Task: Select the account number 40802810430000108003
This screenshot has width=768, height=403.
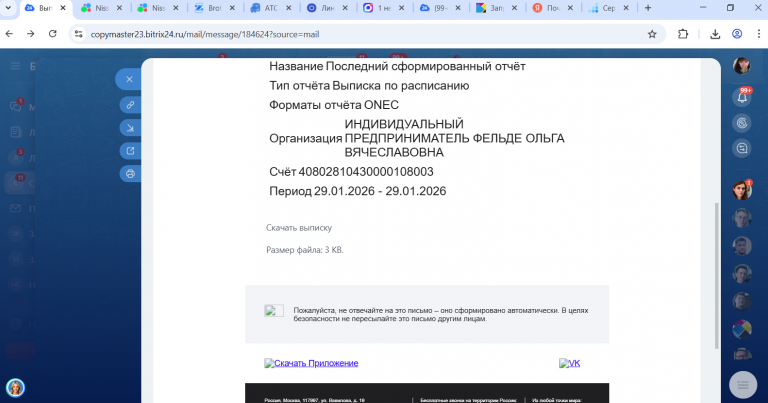Action: [x=366, y=172]
